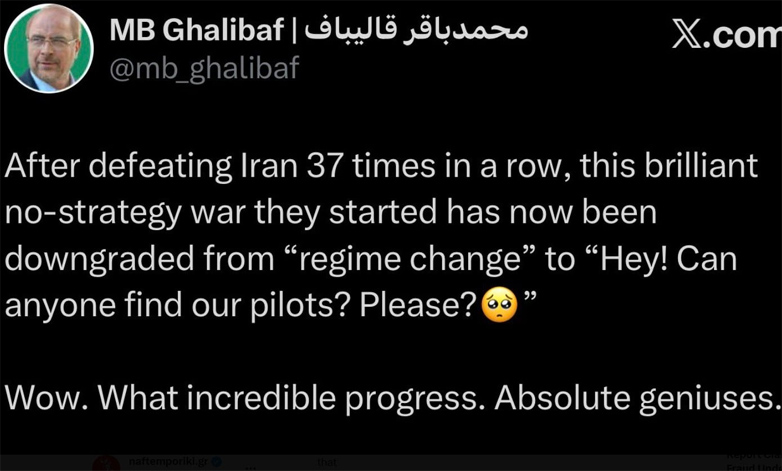Click the words "Absolute geniuses."
782x471 pixels.
637,396
